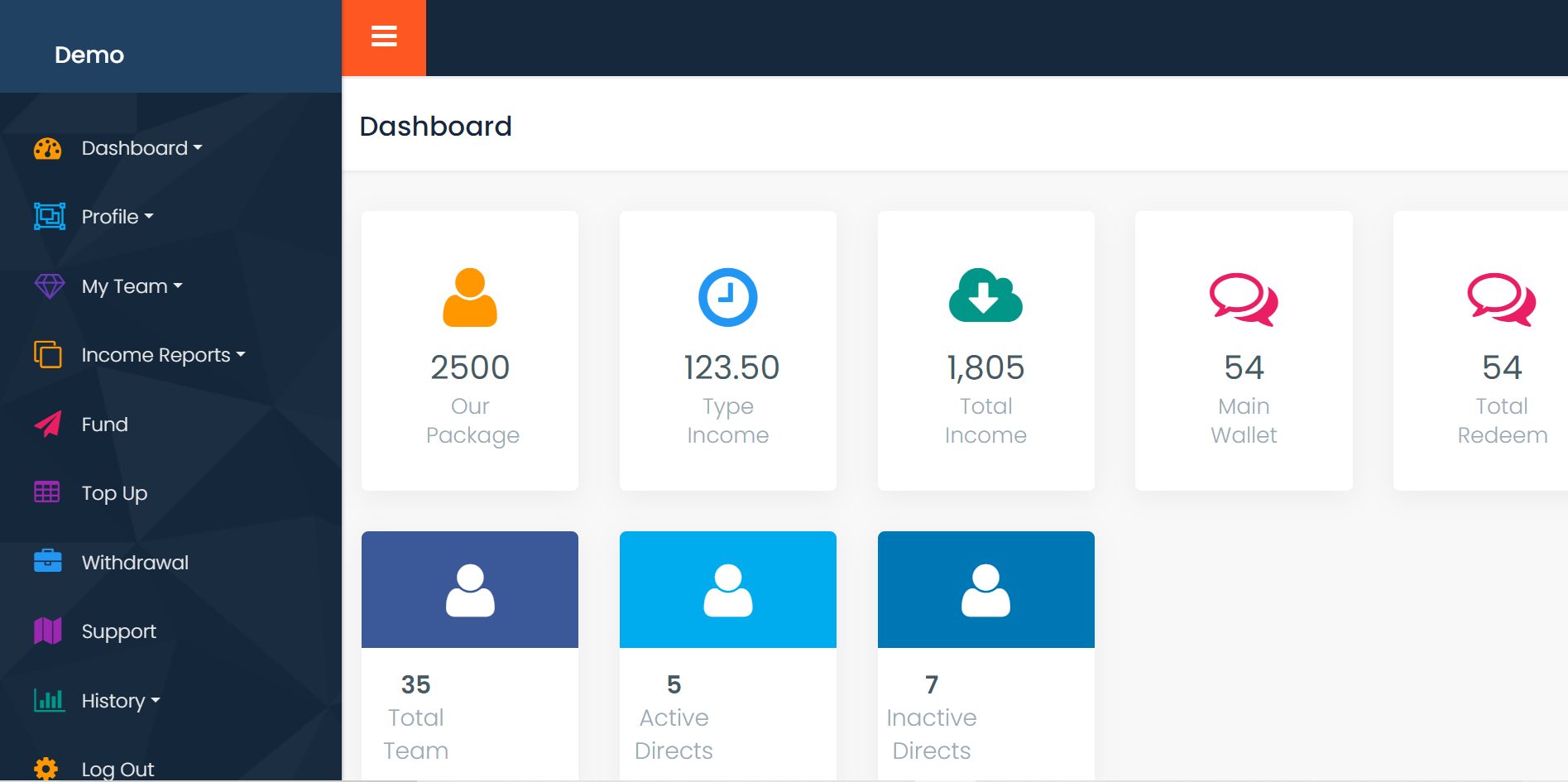Click the green cloud download Total Income icon

pyautogui.click(x=985, y=295)
